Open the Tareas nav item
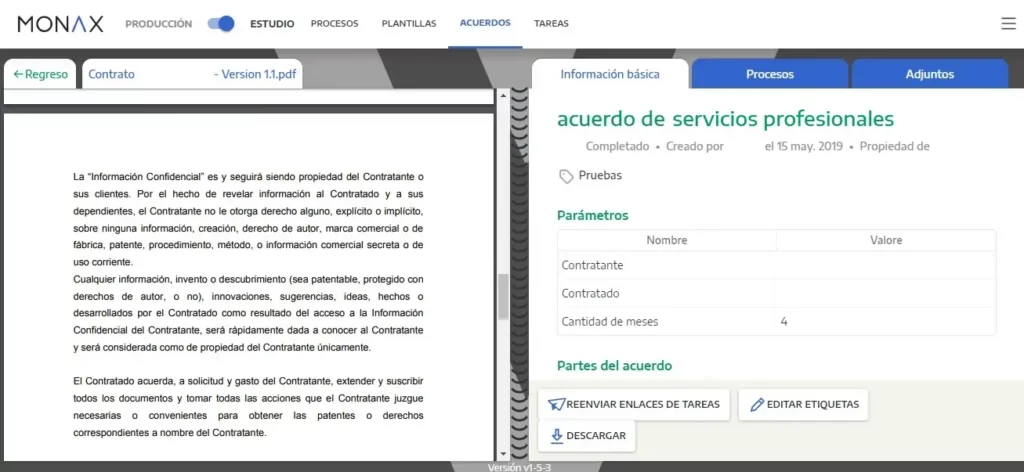Viewport: 1024px width, 472px height. pyautogui.click(x=551, y=24)
